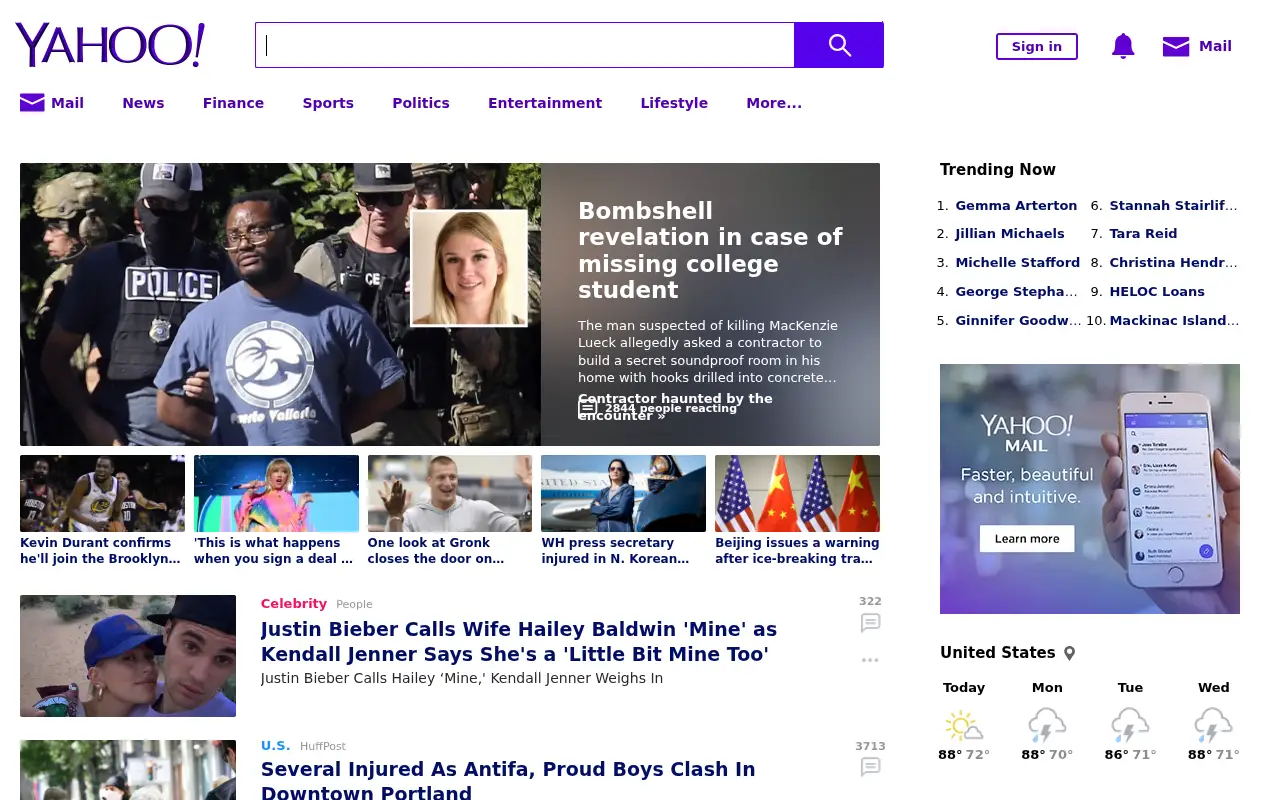Open Mail via header envelope icon
The image size is (1280, 800).
click(1176, 46)
